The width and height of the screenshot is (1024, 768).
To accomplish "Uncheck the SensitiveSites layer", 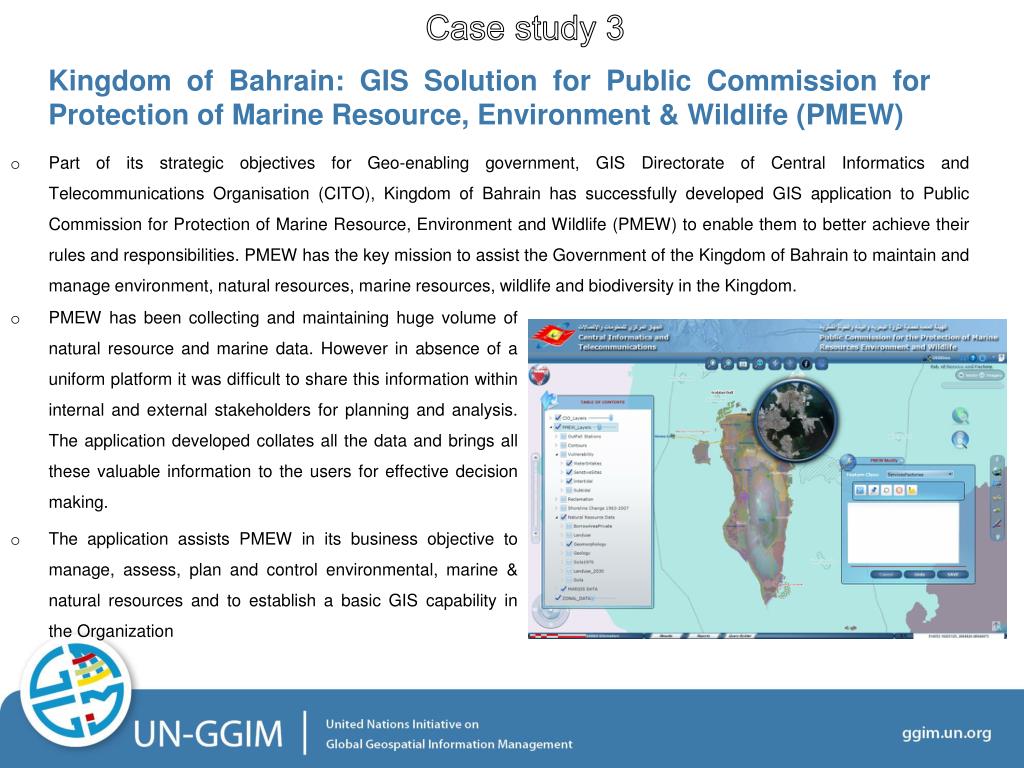I will coord(569,472).
